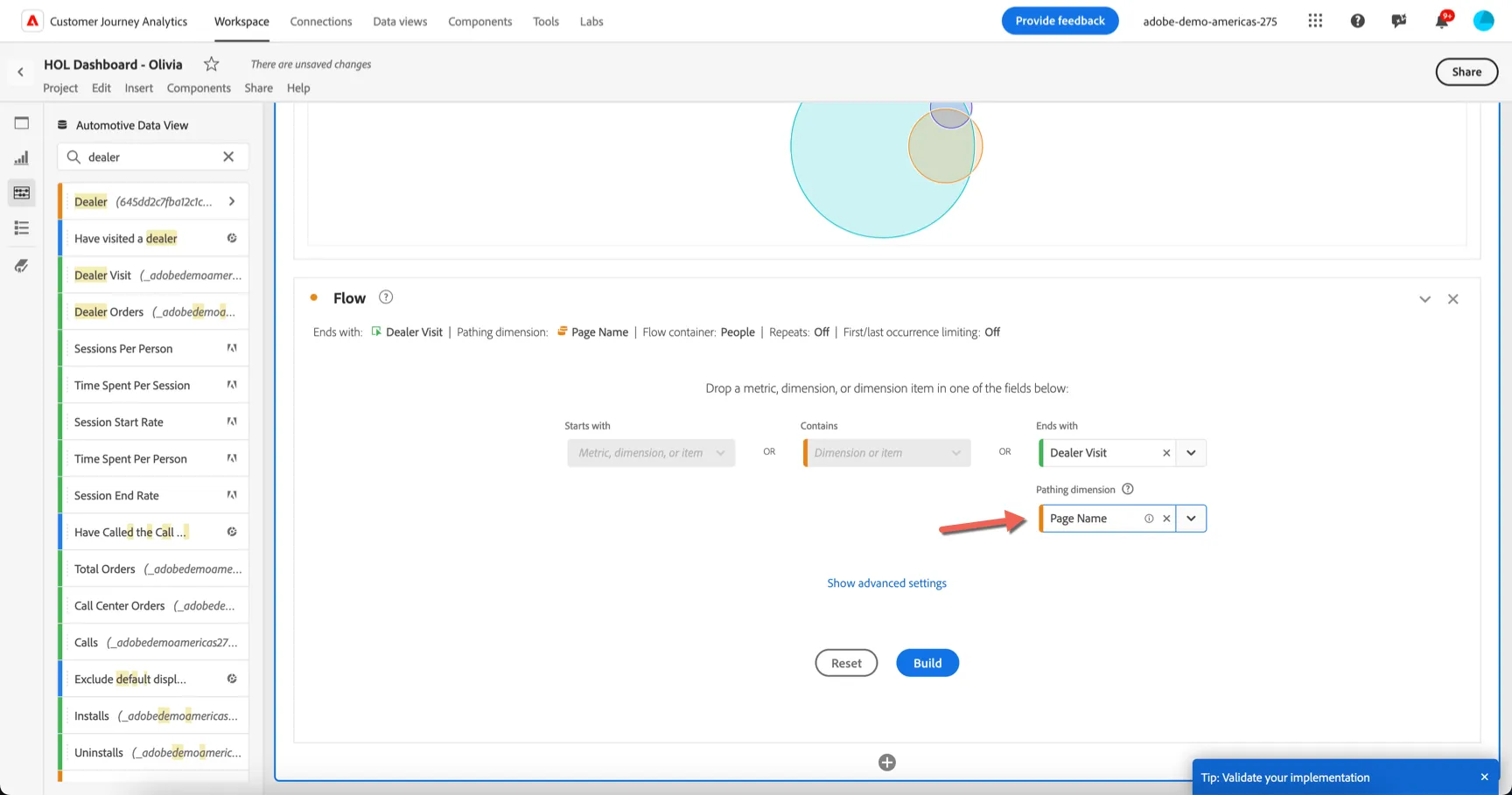Open the Project menu
Screen dimensions: 1512x795
click(x=60, y=87)
